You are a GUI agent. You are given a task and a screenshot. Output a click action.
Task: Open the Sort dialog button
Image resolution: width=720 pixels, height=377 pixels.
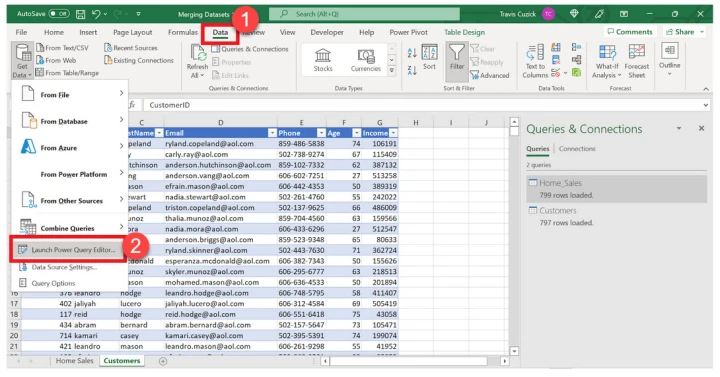[429, 57]
